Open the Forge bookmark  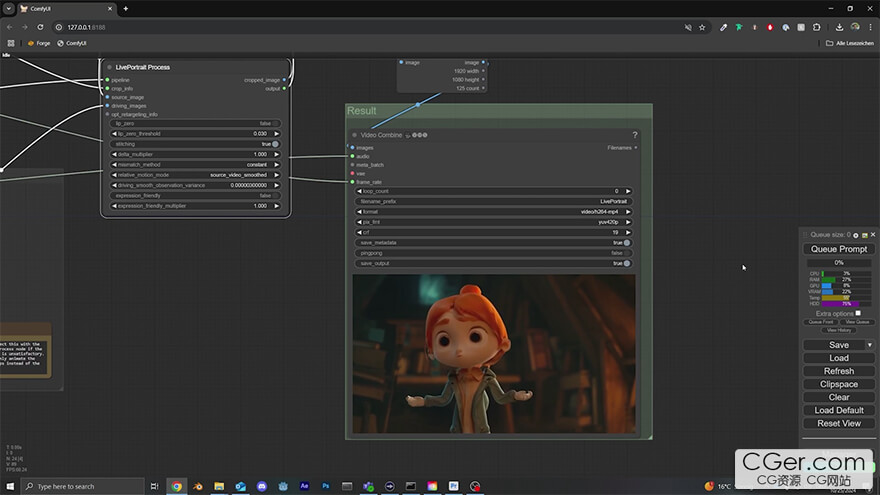point(39,43)
